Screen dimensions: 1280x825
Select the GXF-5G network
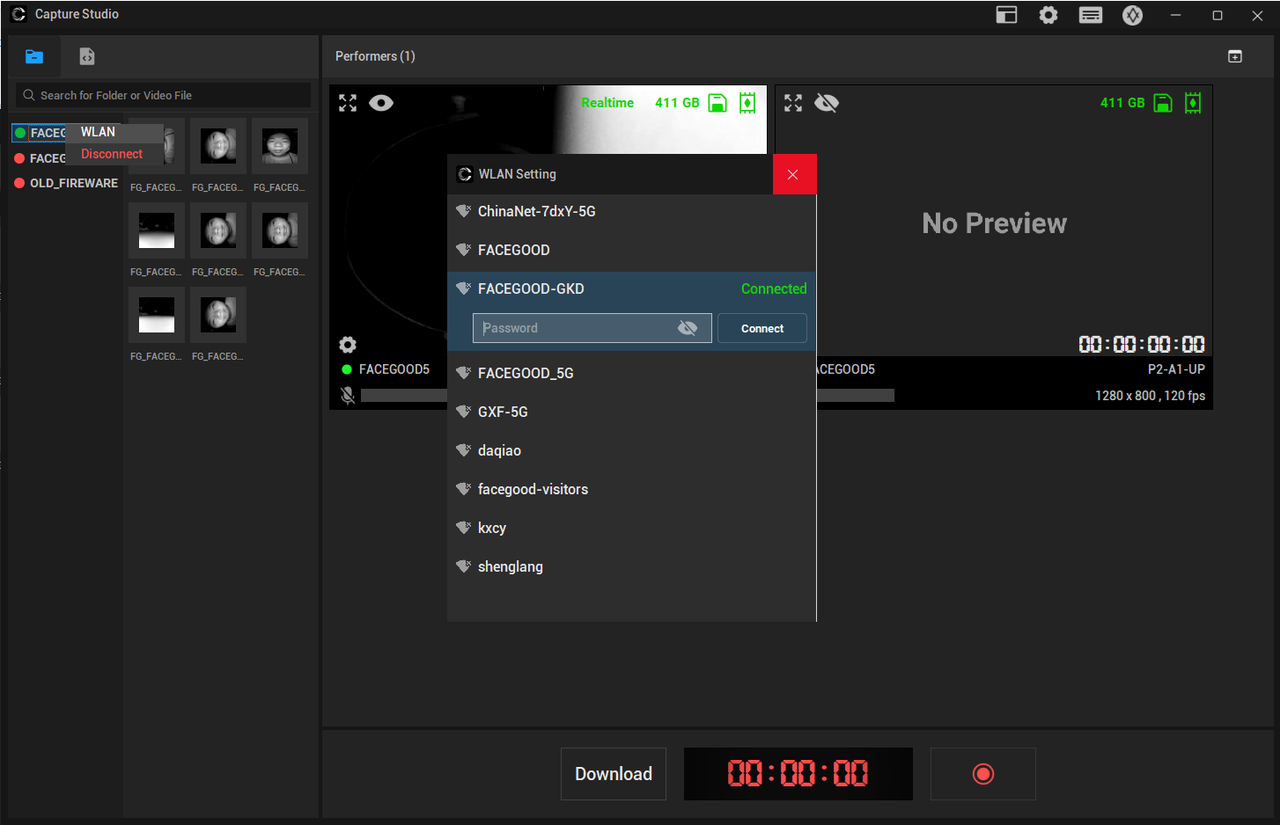pyautogui.click(x=632, y=412)
